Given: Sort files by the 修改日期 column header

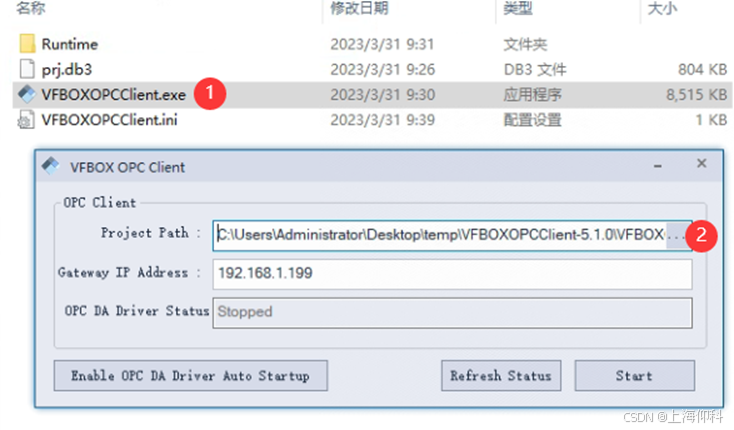Looking at the screenshot, I should (x=359, y=9).
